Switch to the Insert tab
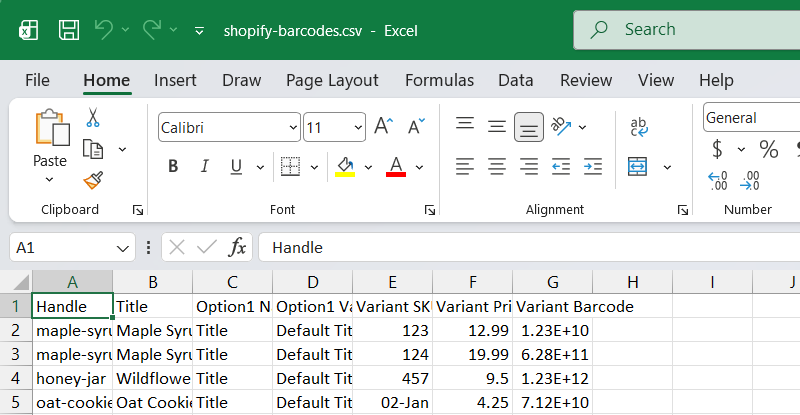The width and height of the screenshot is (800, 415). (x=175, y=80)
